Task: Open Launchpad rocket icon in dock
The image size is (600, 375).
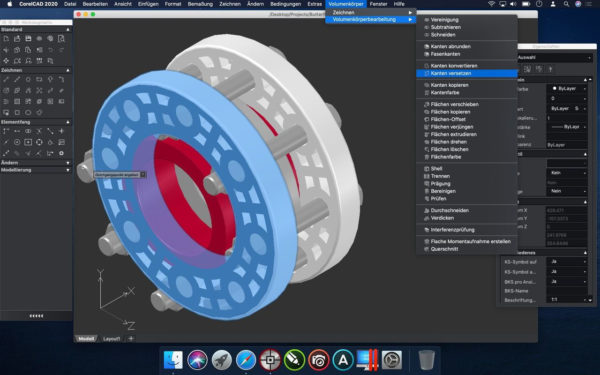Action: point(222,360)
